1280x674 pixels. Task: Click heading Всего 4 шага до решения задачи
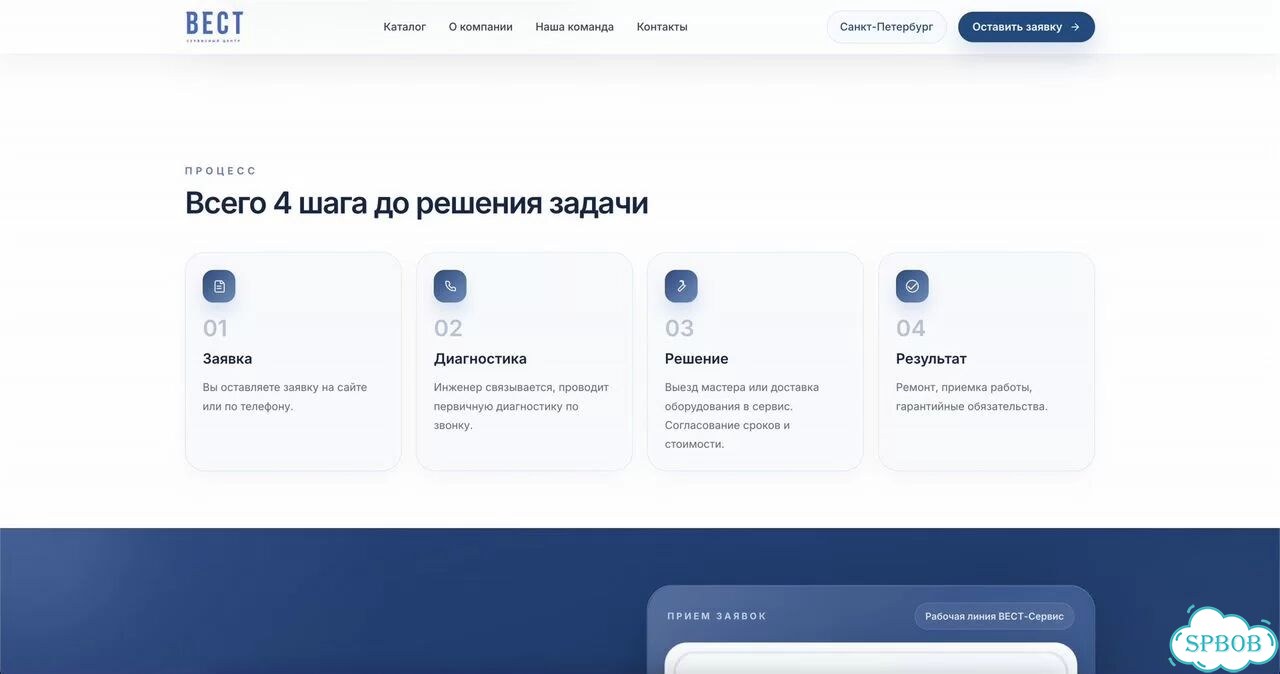pyautogui.click(x=417, y=203)
